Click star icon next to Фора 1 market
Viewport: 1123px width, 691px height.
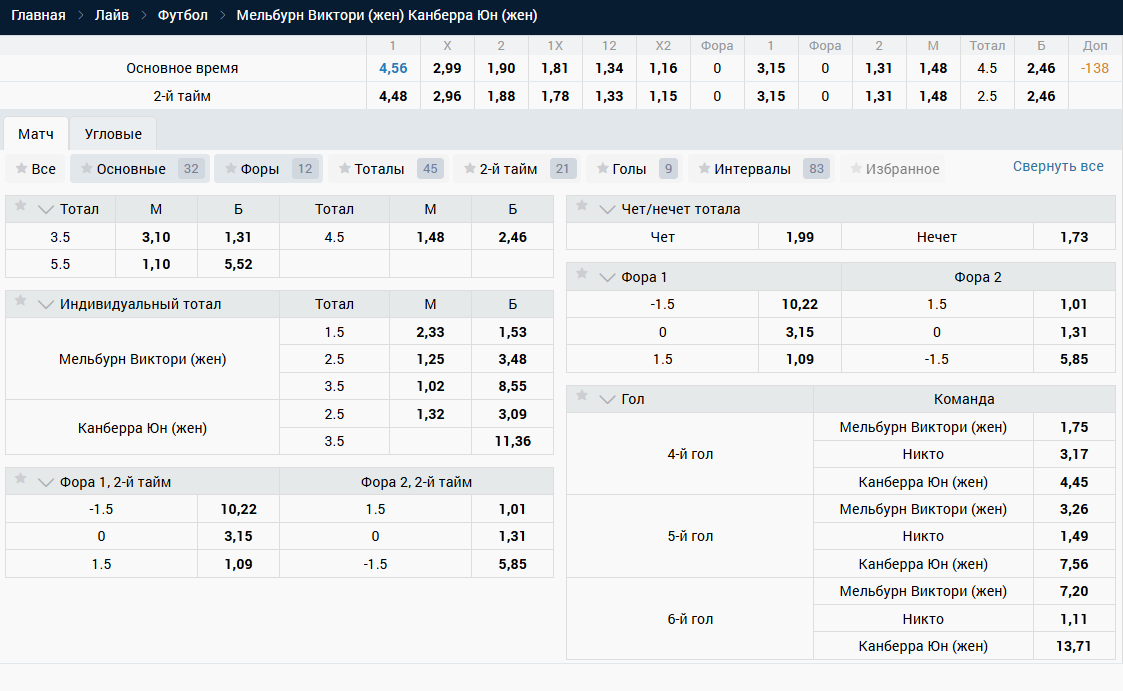(x=582, y=275)
